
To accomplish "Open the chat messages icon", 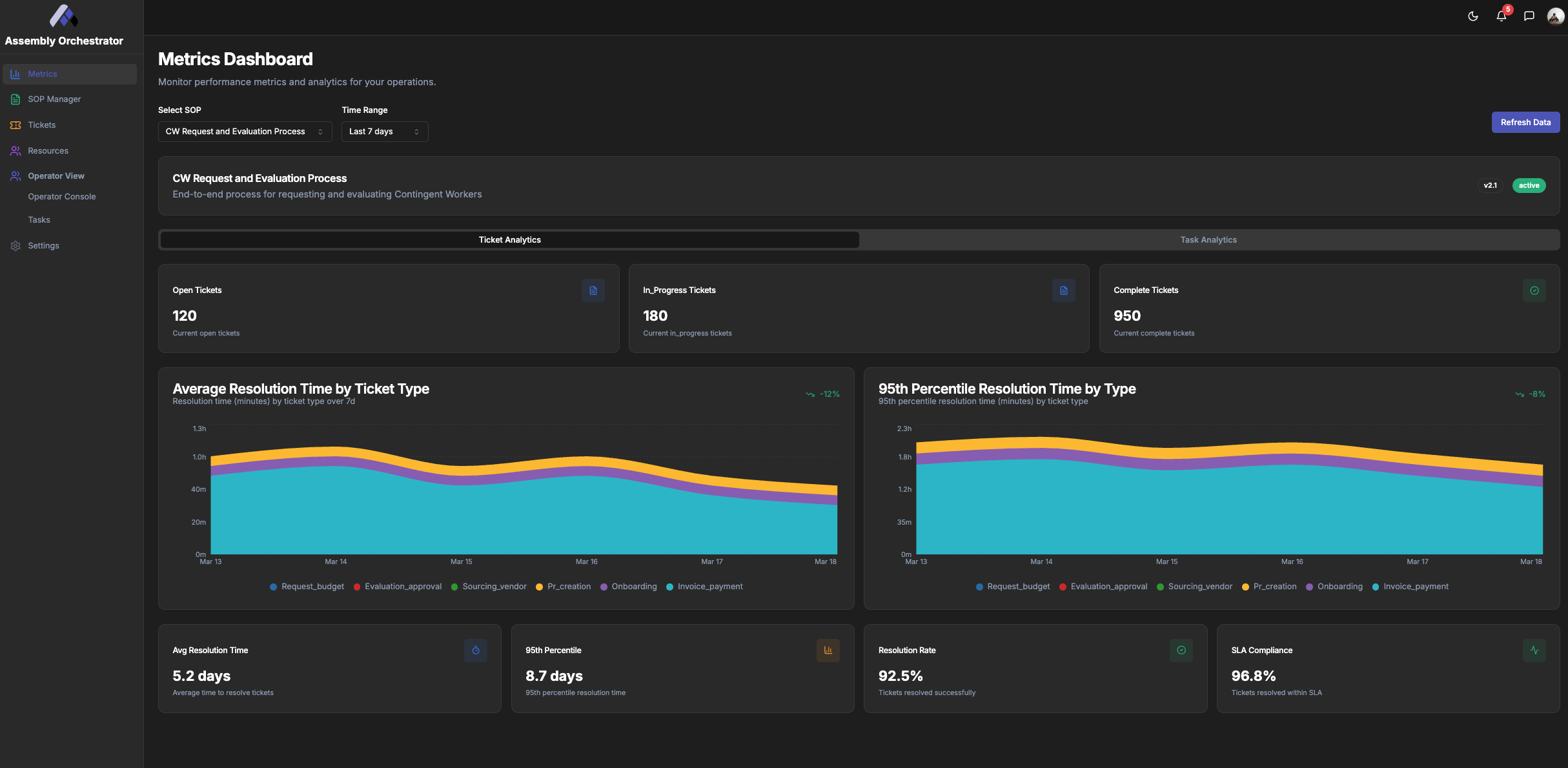I will [1529, 16].
